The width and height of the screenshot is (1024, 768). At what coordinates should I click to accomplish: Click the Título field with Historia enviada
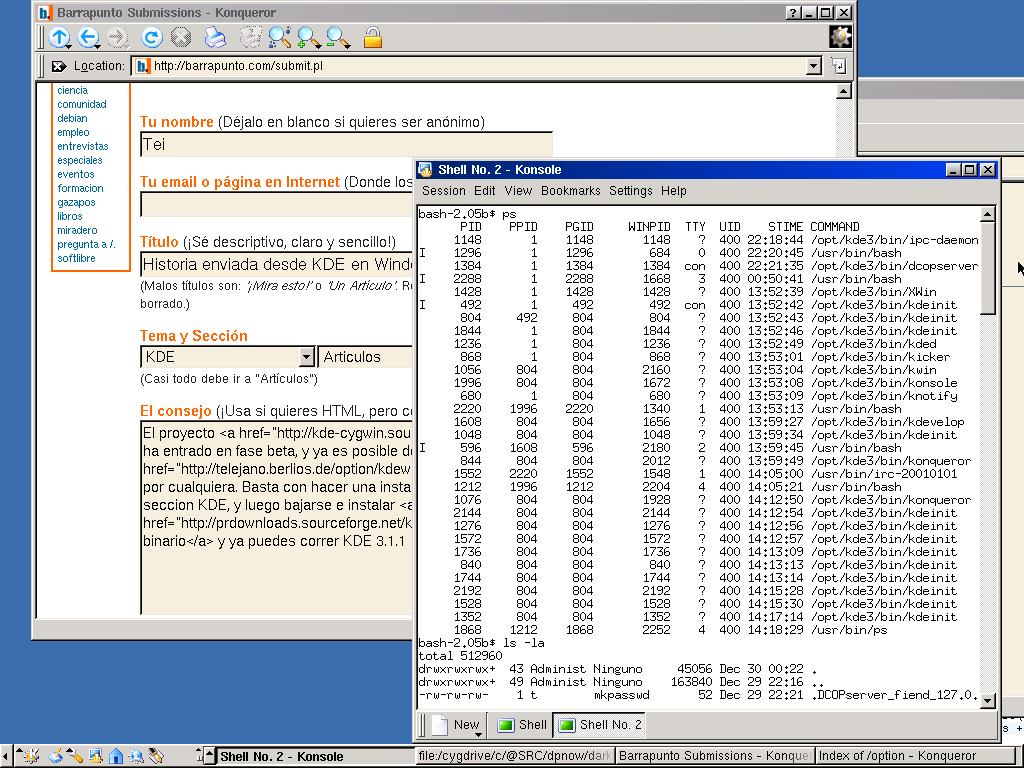click(278, 264)
